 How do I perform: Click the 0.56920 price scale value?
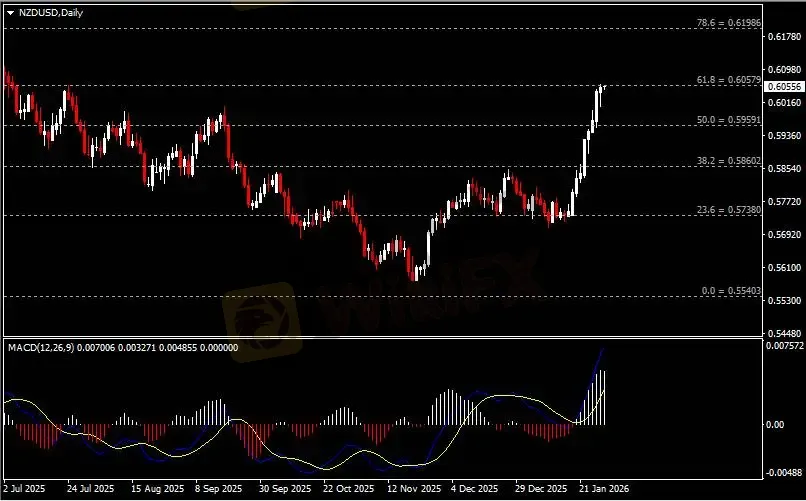click(x=784, y=234)
